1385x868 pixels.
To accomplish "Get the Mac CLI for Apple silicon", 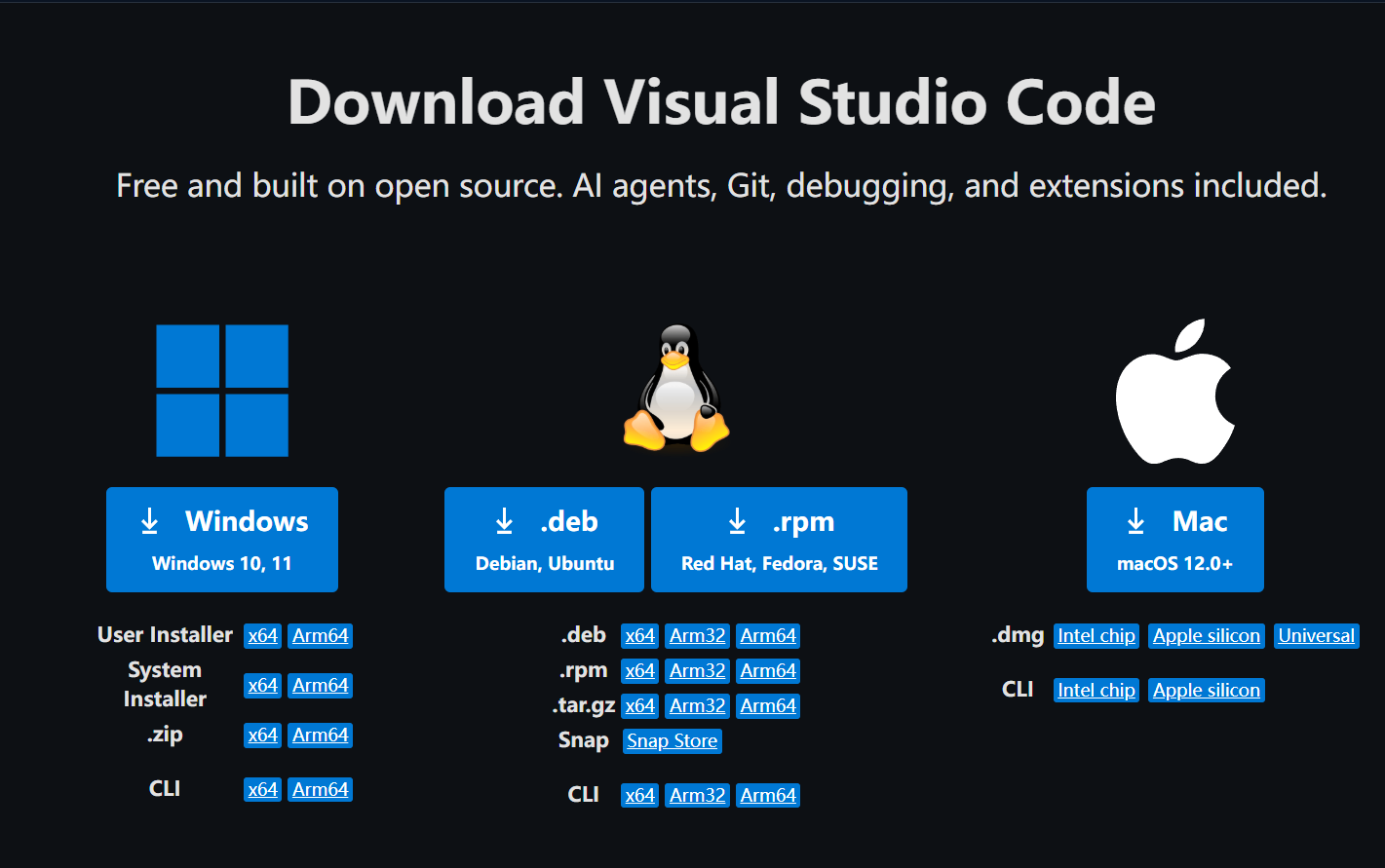I will pyautogui.click(x=1207, y=691).
